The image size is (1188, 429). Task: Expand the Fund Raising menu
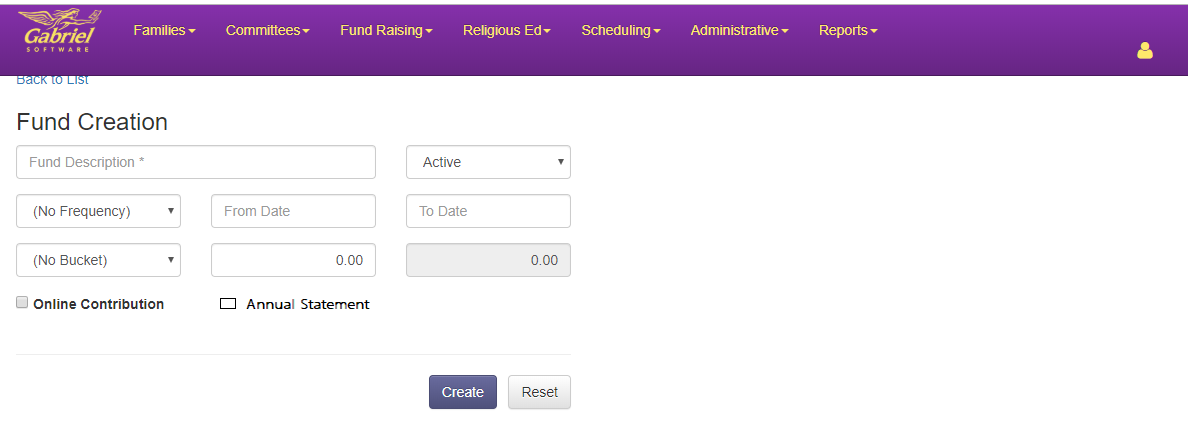(x=386, y=30)
